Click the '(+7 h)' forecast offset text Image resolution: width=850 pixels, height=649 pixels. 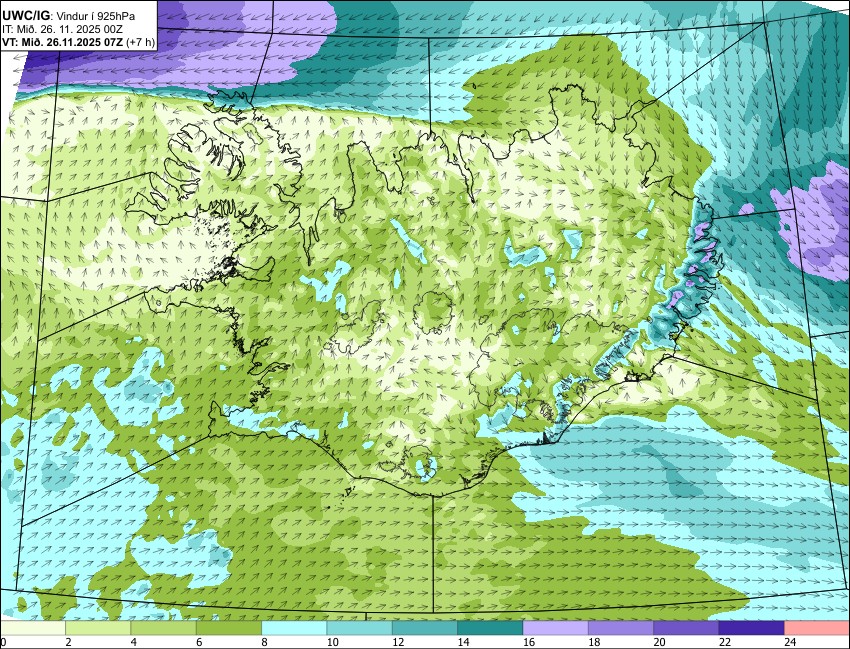pos(140,42)
